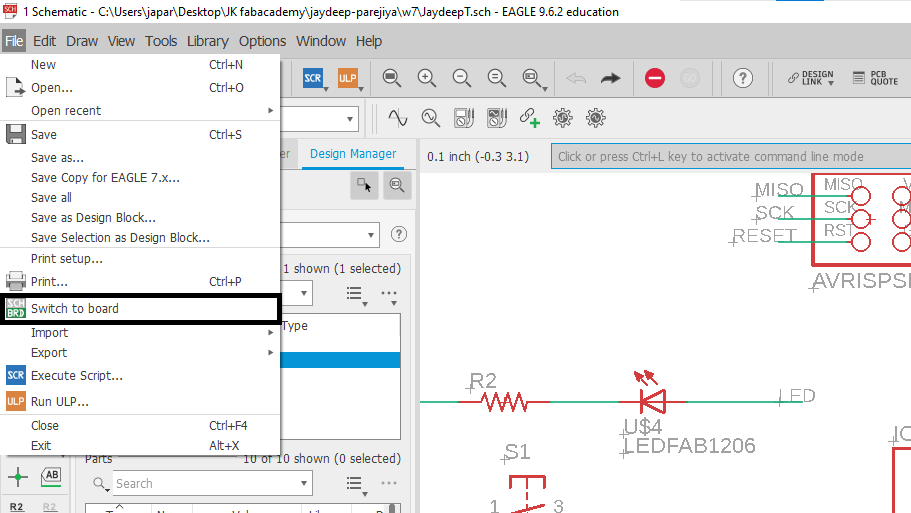
Task: Click the ULP toolbar icon
Action: pyautogui.click(x=347, y=78)
